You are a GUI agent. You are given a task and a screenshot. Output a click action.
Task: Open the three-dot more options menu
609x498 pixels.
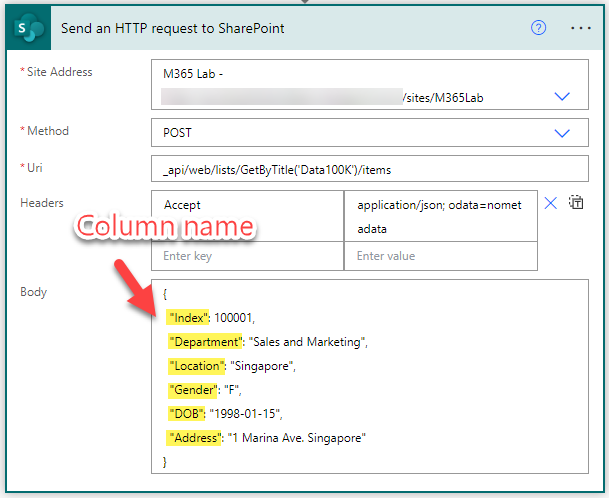point(581,28)
